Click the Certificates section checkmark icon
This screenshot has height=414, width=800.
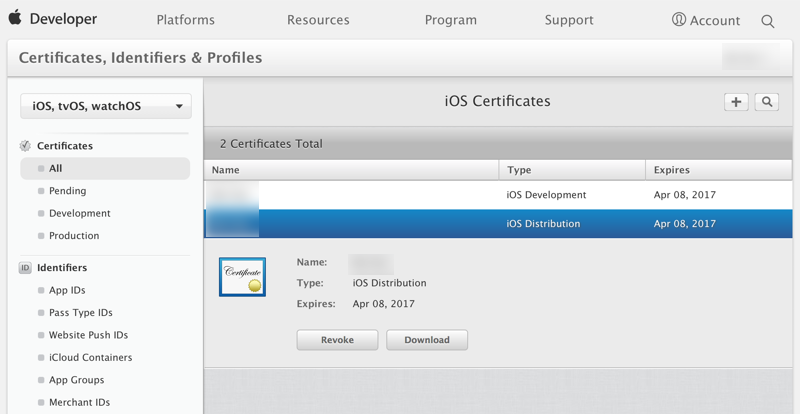click(x=25, y=146)
